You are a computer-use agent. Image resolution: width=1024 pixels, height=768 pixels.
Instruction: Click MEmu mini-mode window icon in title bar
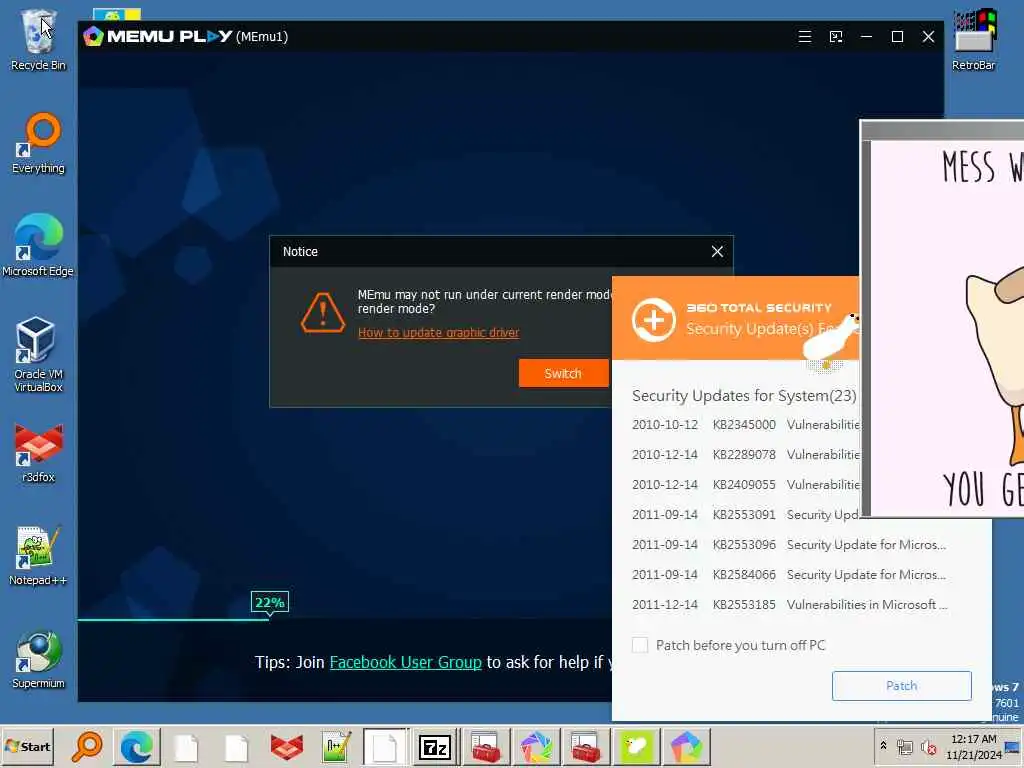click(836, 37)
